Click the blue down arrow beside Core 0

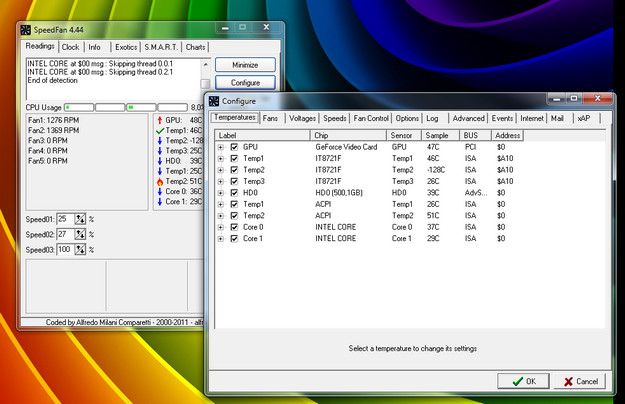coord(159,192)
